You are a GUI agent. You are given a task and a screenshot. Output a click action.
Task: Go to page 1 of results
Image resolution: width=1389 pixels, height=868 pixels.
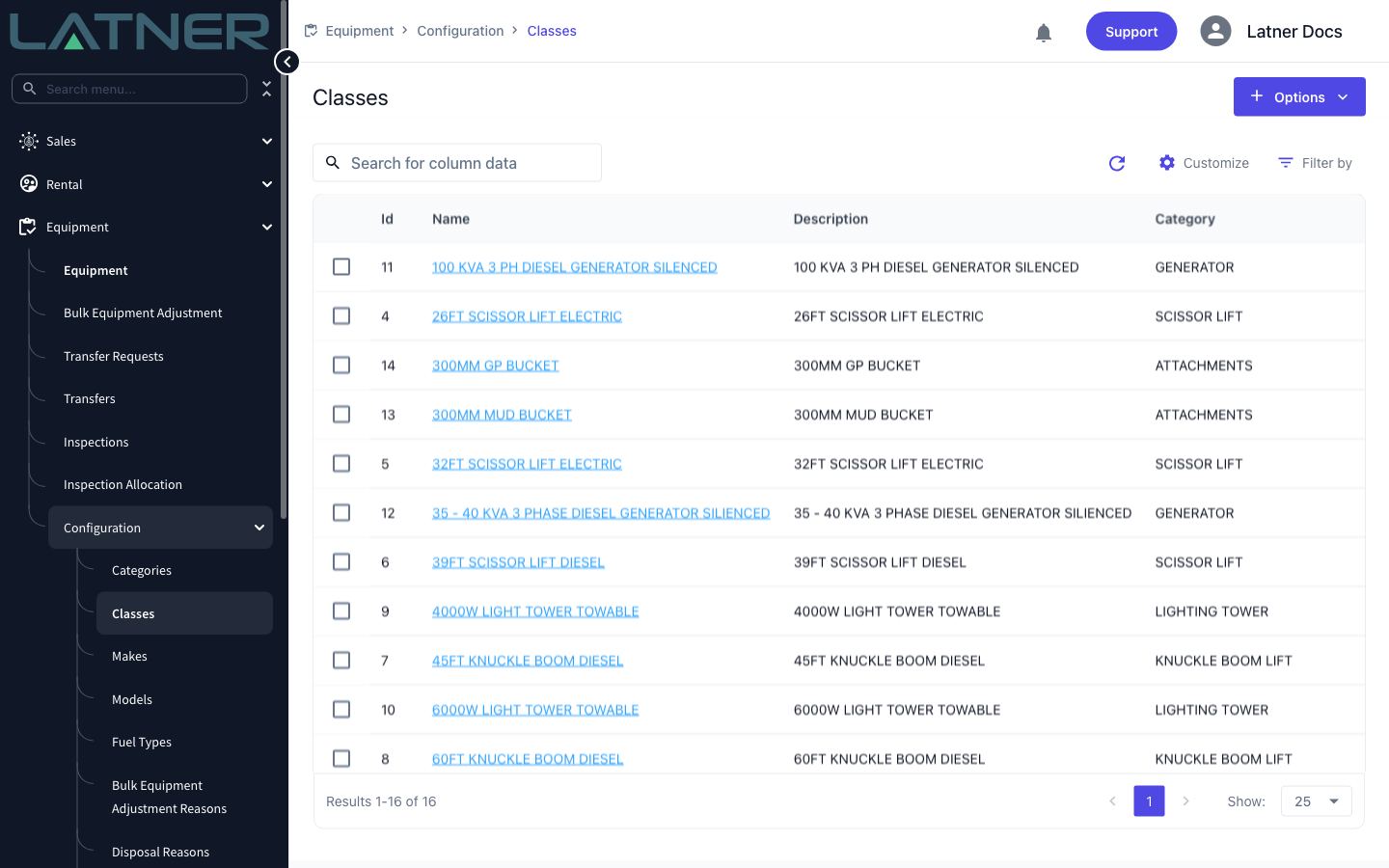point(1149,801)
